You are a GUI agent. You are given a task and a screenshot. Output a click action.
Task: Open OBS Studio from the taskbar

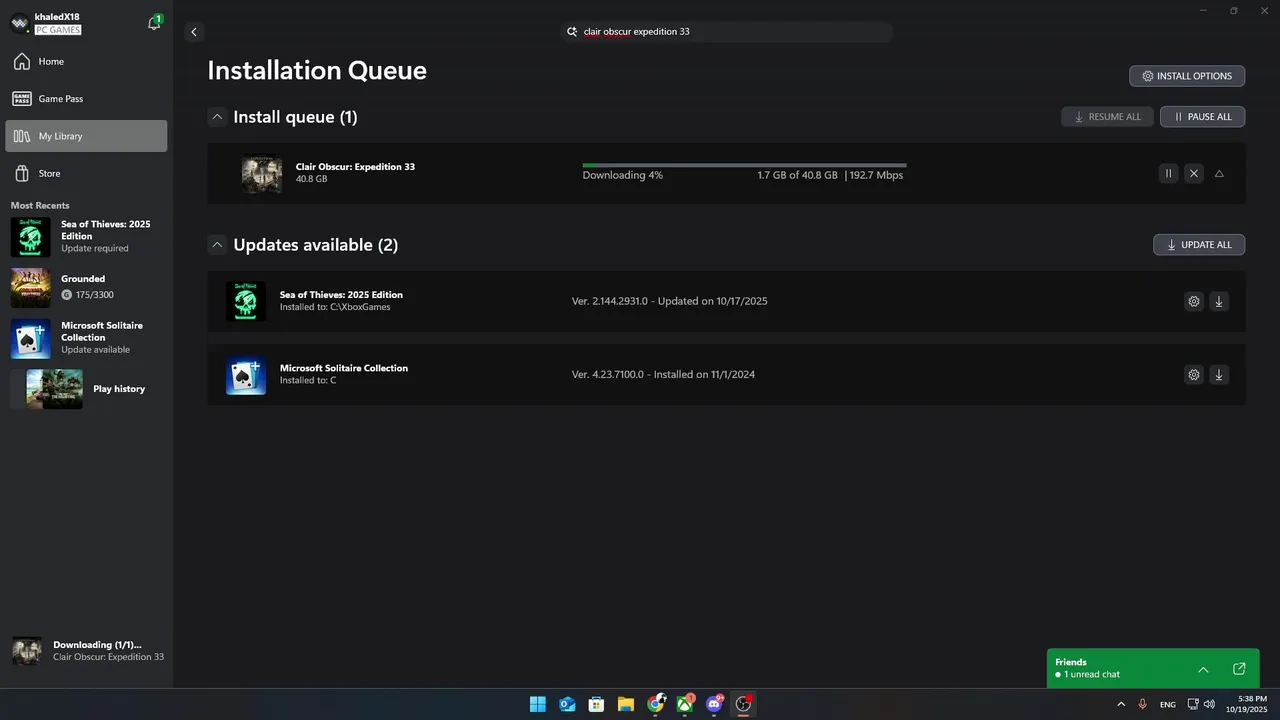743,704
